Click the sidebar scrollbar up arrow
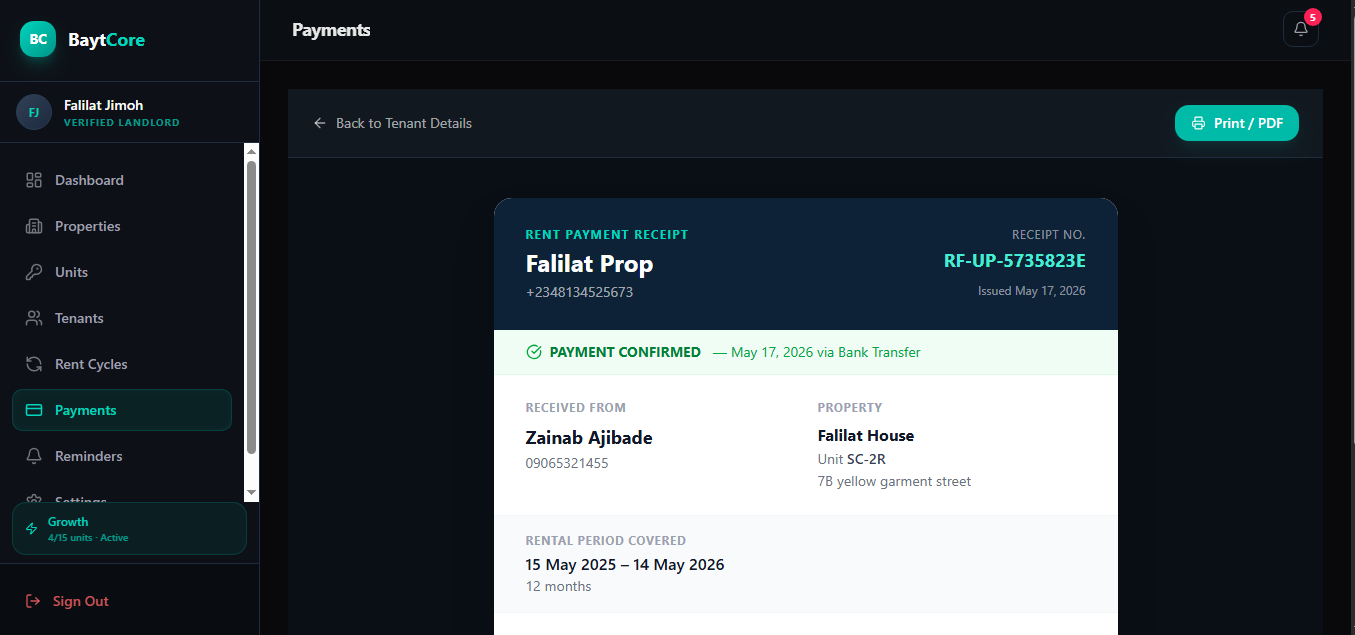 tap(251, 152)
